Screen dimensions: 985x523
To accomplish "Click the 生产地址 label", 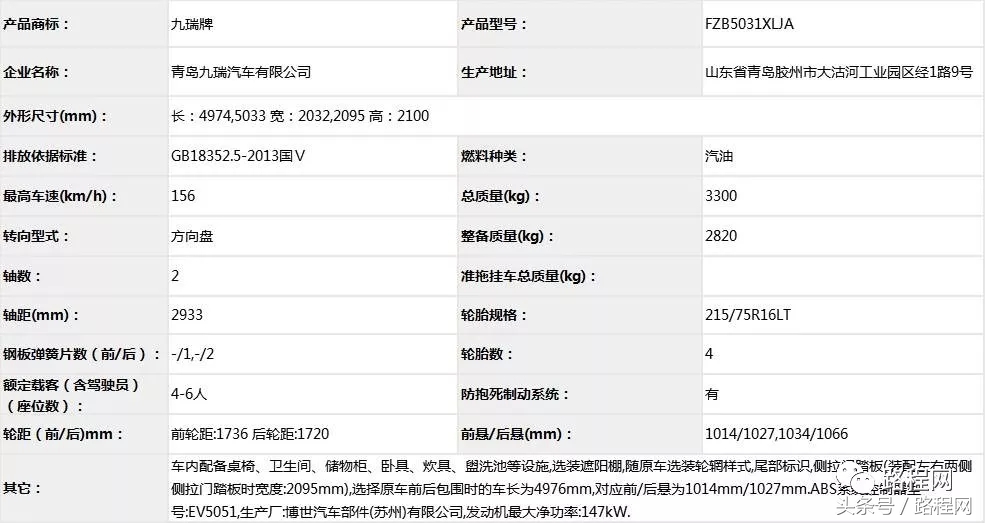I will pos(494,72).
